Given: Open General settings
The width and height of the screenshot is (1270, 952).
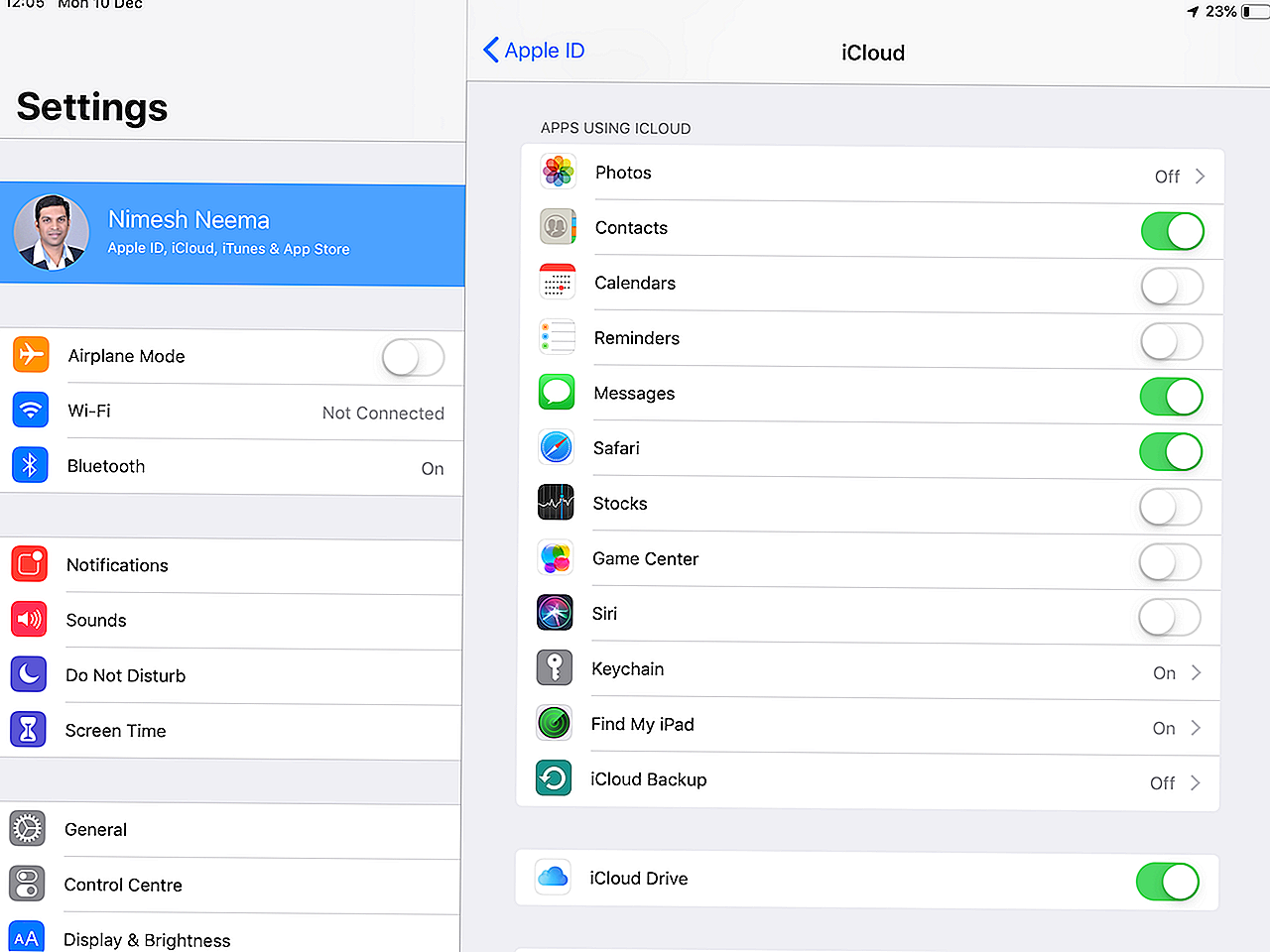Looking at the screenshot, I should pyautogui.click(x=230, y=830).
